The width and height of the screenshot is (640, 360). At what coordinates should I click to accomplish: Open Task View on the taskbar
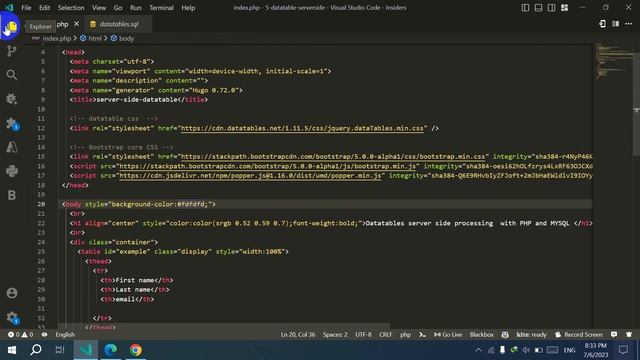pos(60,350)
